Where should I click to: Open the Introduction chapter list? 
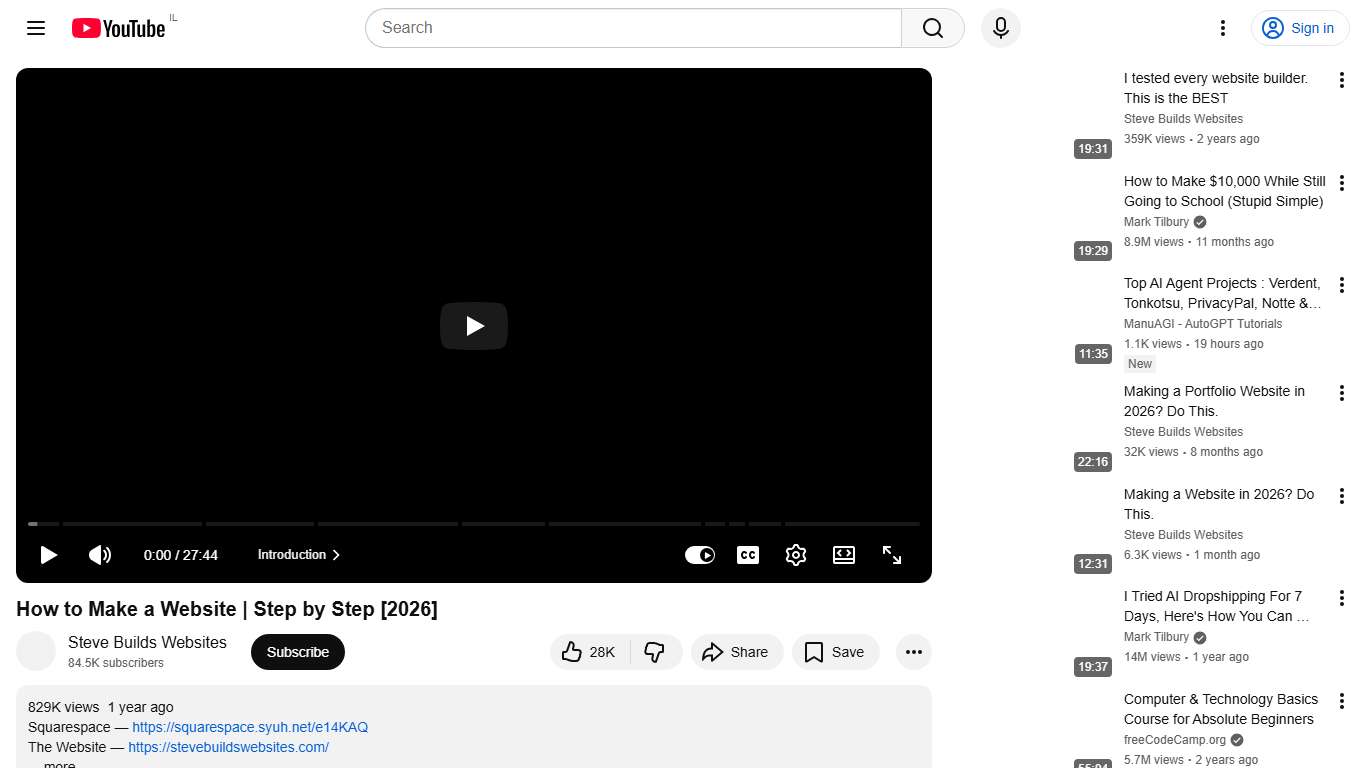[298, 555]
